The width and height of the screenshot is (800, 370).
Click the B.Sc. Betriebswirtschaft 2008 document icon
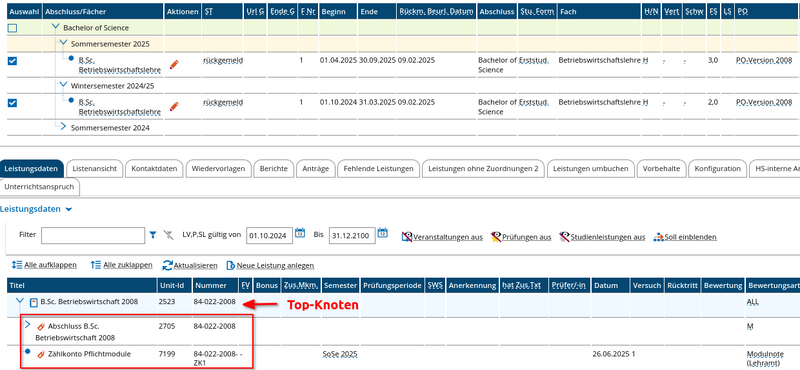coord(33,302)
